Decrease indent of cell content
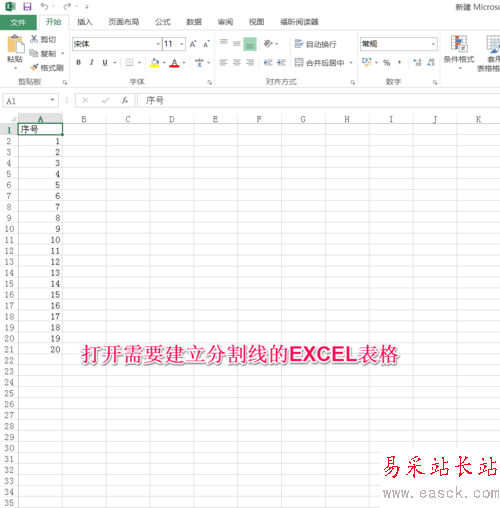The width and height of the screenshot is (500, 508). click(268, 62)
